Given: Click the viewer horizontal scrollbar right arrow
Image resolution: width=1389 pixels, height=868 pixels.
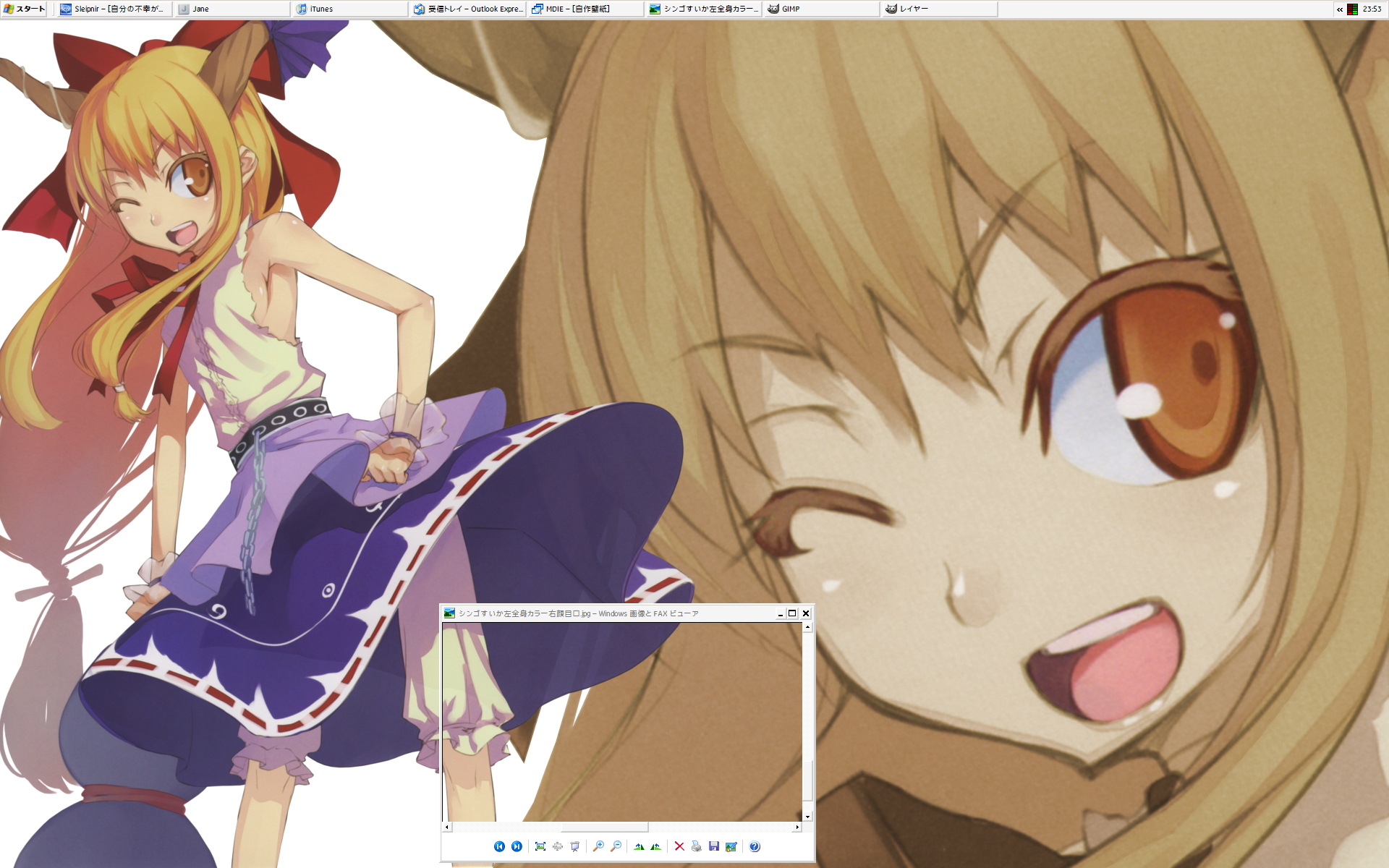Looking at the screenshot, I should [797, 827].
